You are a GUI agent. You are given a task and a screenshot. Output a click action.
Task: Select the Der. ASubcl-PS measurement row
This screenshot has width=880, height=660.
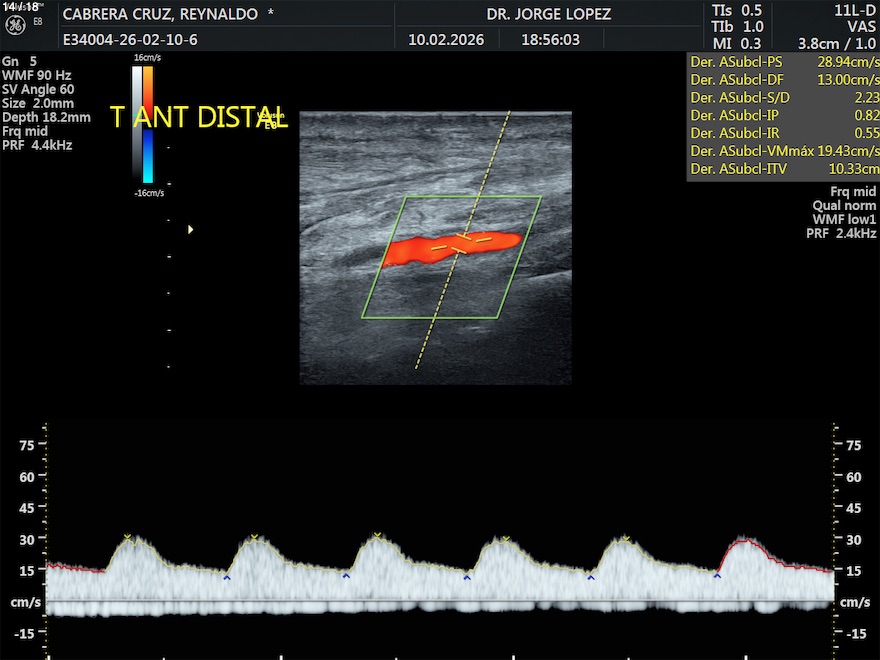784,62
